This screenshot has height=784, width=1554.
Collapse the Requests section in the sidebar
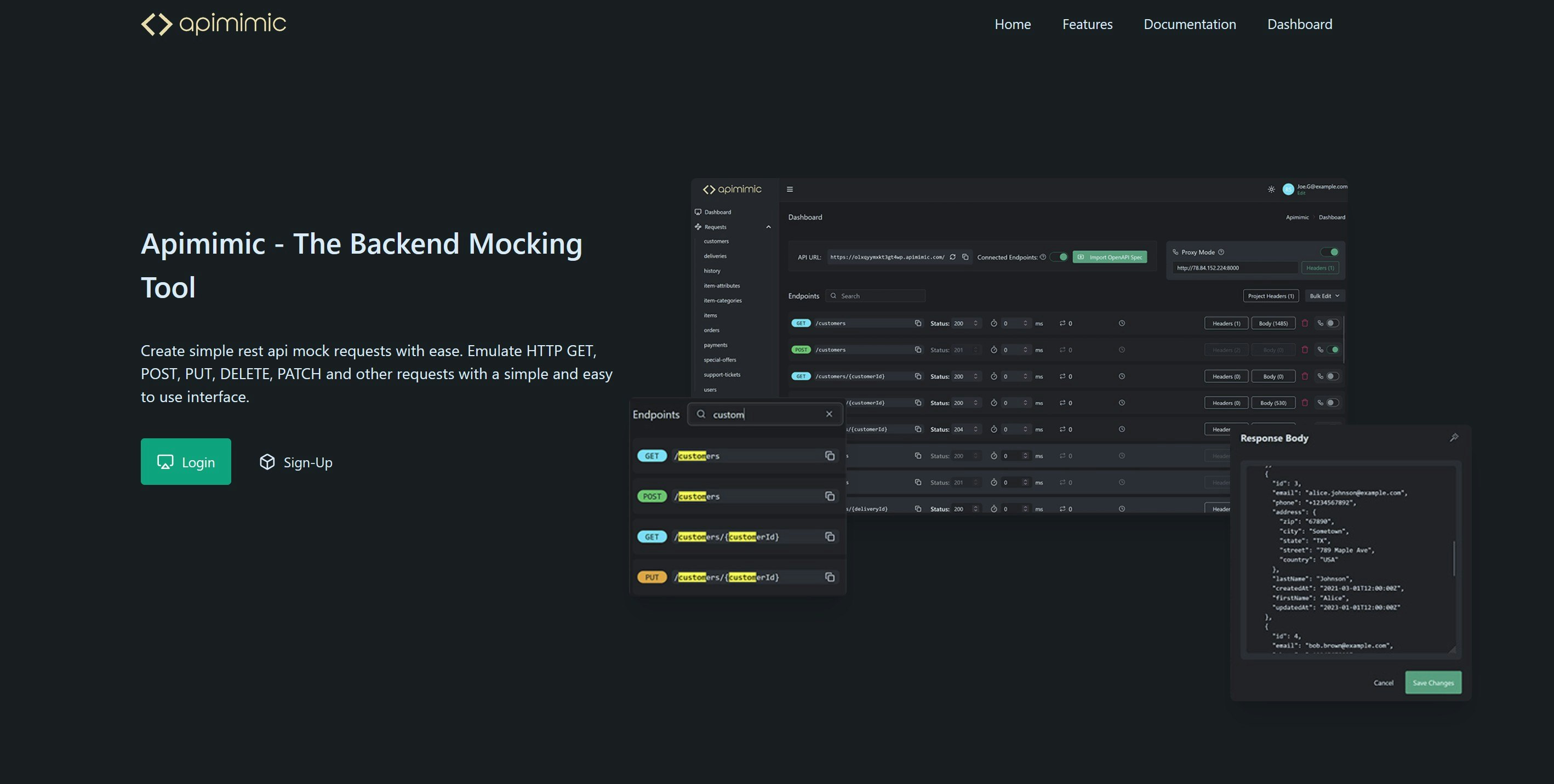click(769, 227)
